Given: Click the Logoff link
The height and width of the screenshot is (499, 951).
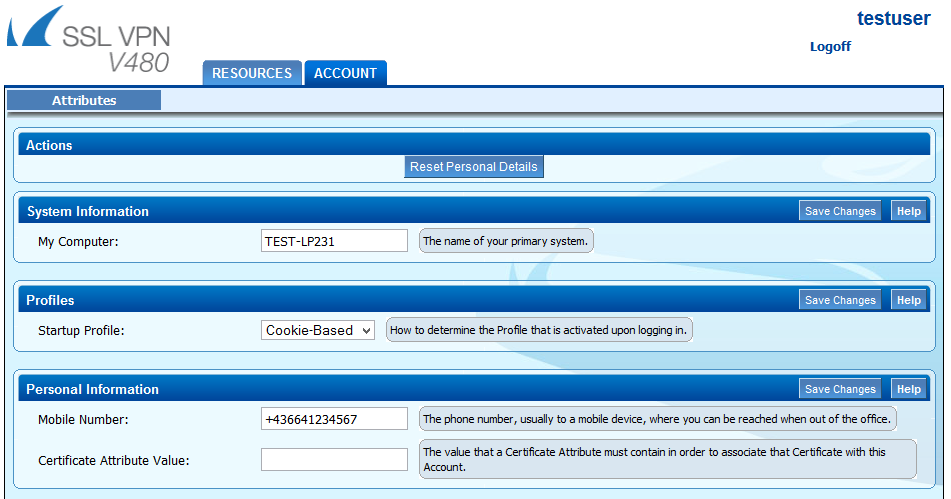Looking at the screenshot, I should coord(830,47).
